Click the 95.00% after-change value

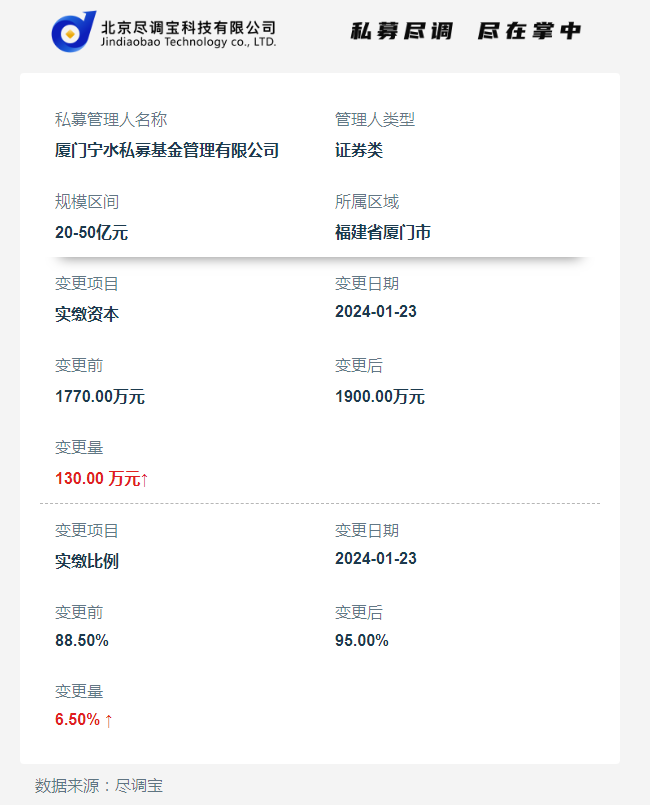[362, 640]
